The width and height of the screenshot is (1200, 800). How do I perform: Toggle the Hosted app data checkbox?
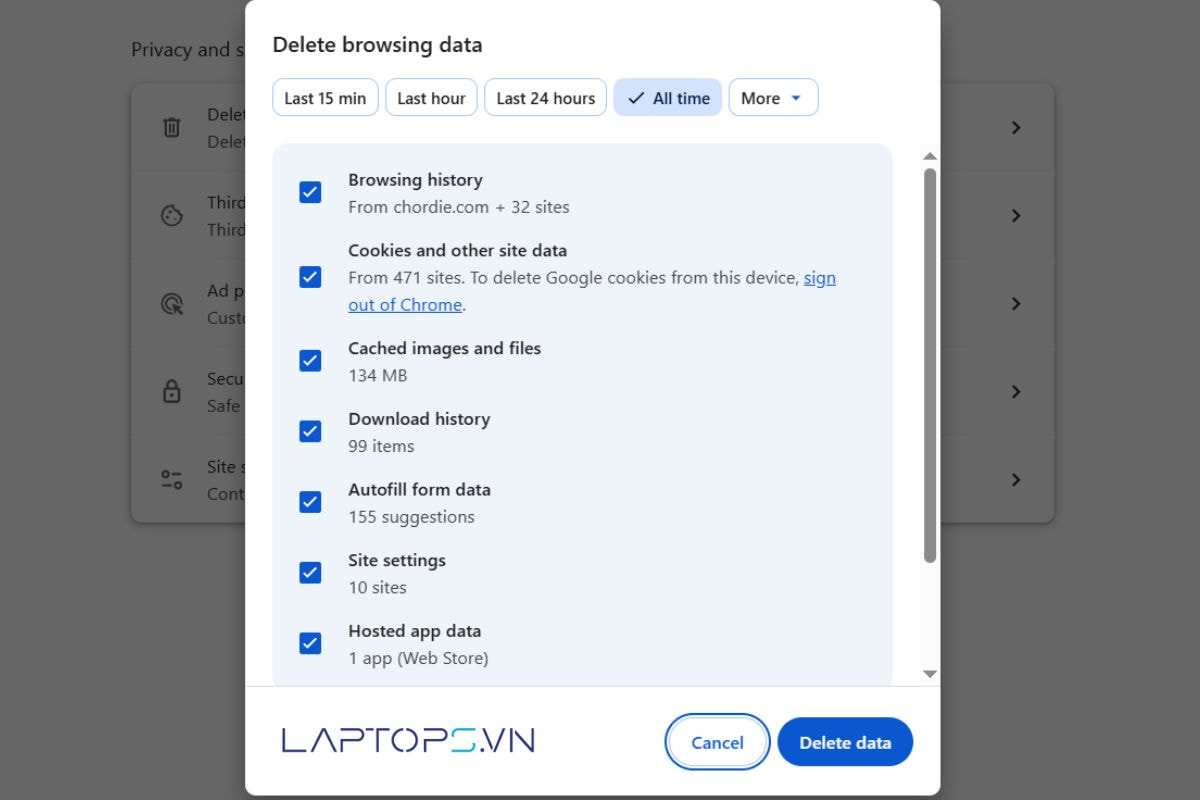point(310,643)
